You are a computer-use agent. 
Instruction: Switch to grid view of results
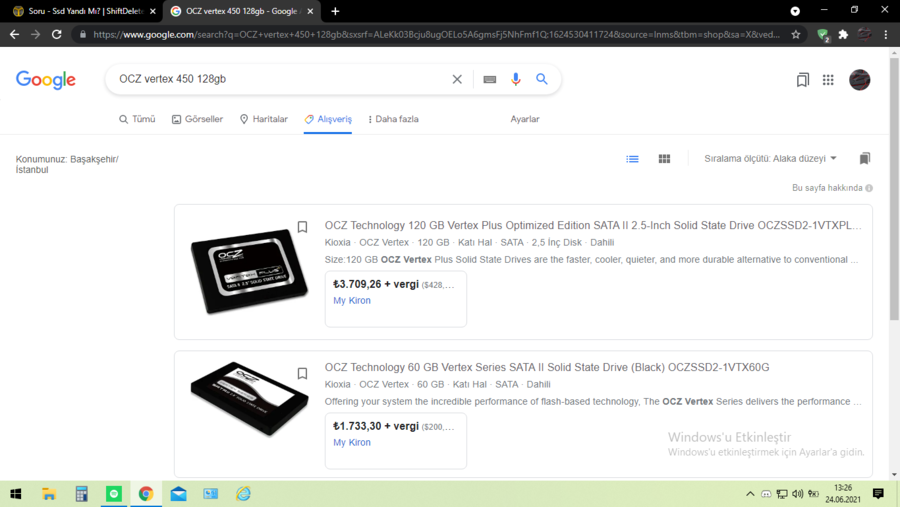click(664, 159)
